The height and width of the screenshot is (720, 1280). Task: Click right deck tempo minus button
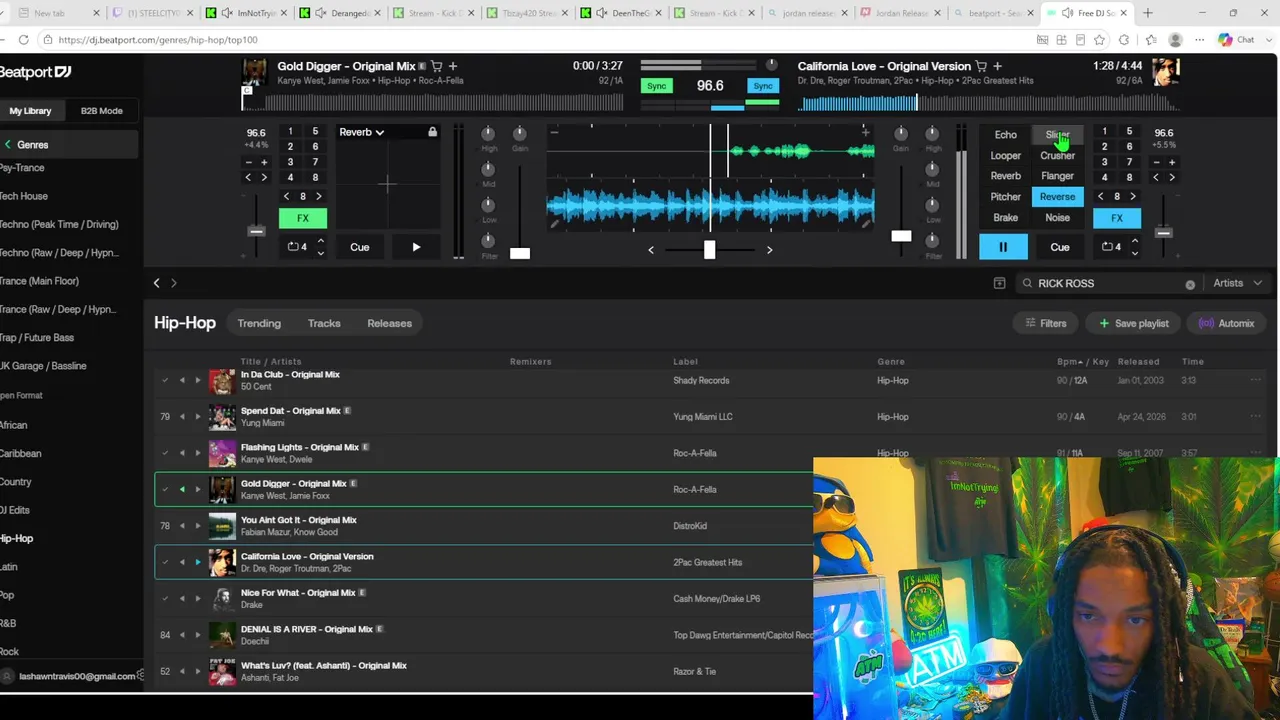tap(1156, 162)
